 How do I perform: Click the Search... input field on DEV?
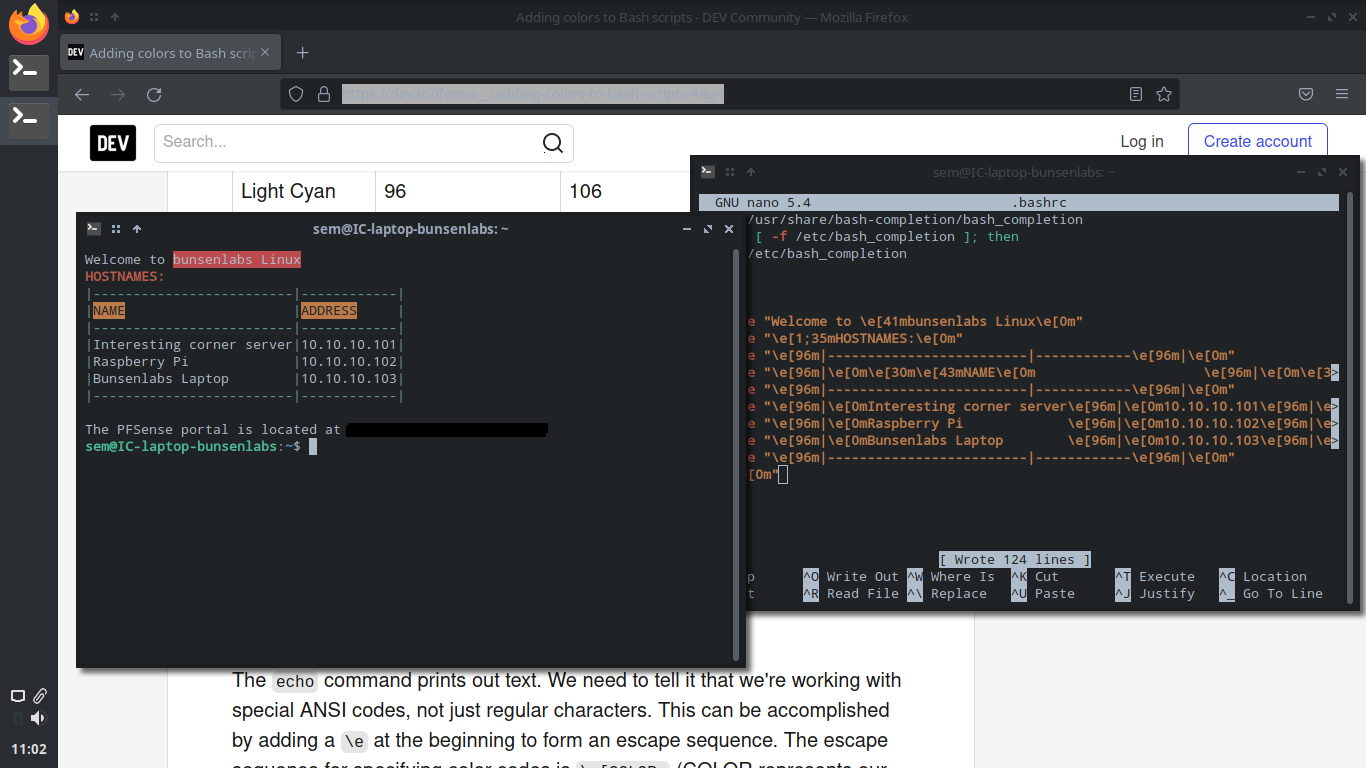click(x=350, y=143)
